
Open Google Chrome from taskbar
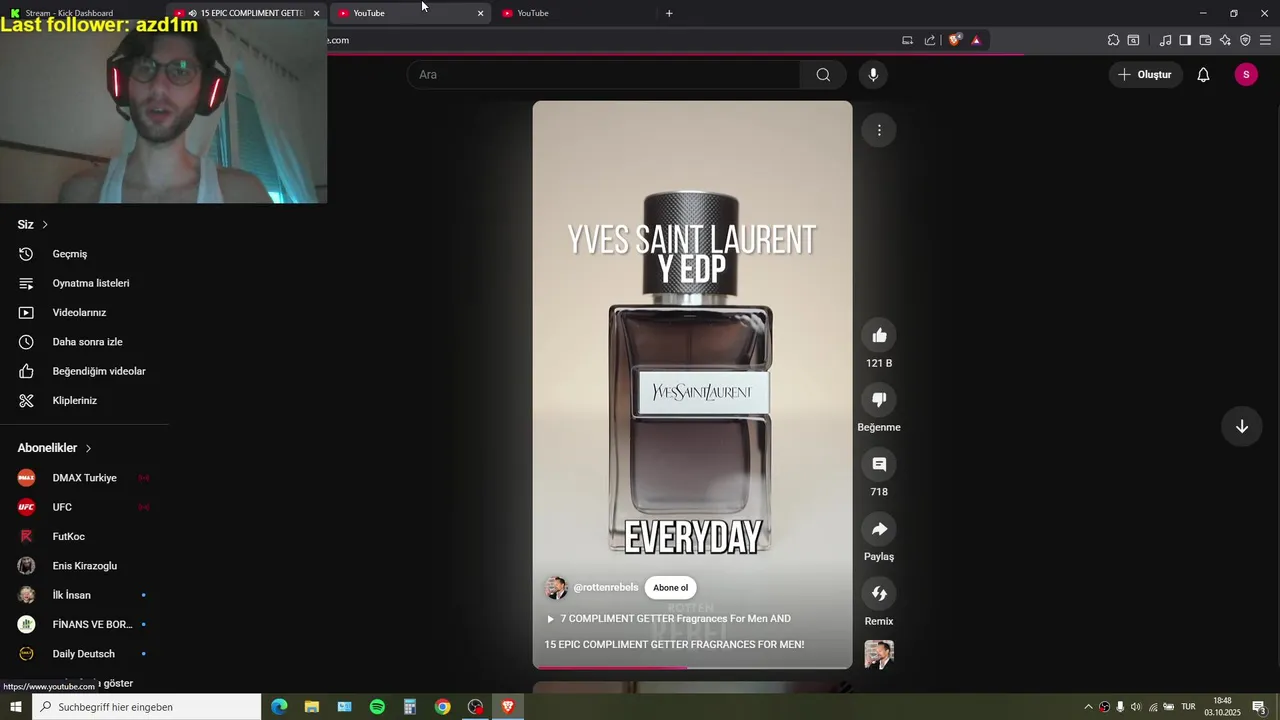coord(442,707)
